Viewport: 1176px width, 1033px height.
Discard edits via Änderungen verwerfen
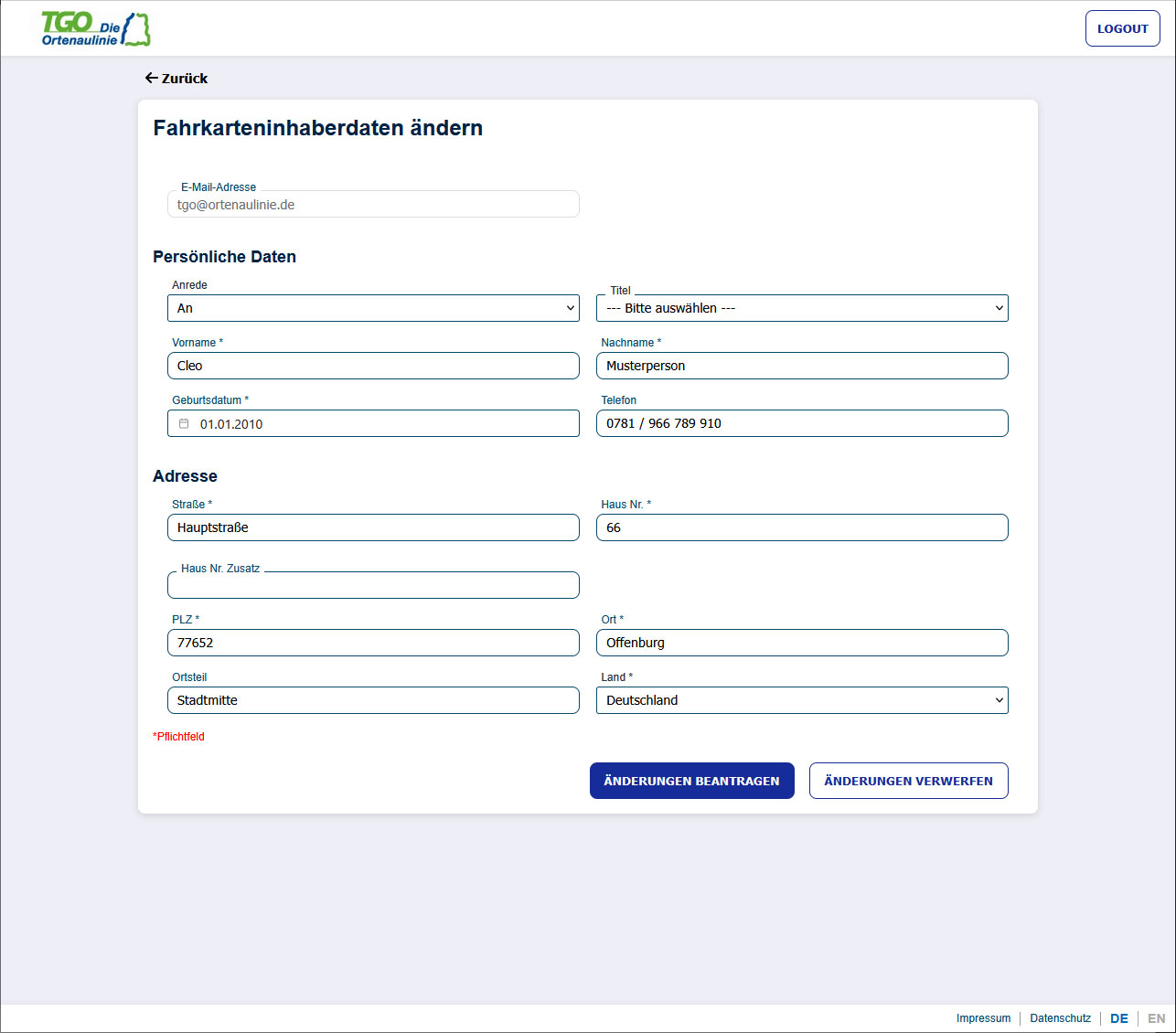pyautogui.click(x=908, y=781)
